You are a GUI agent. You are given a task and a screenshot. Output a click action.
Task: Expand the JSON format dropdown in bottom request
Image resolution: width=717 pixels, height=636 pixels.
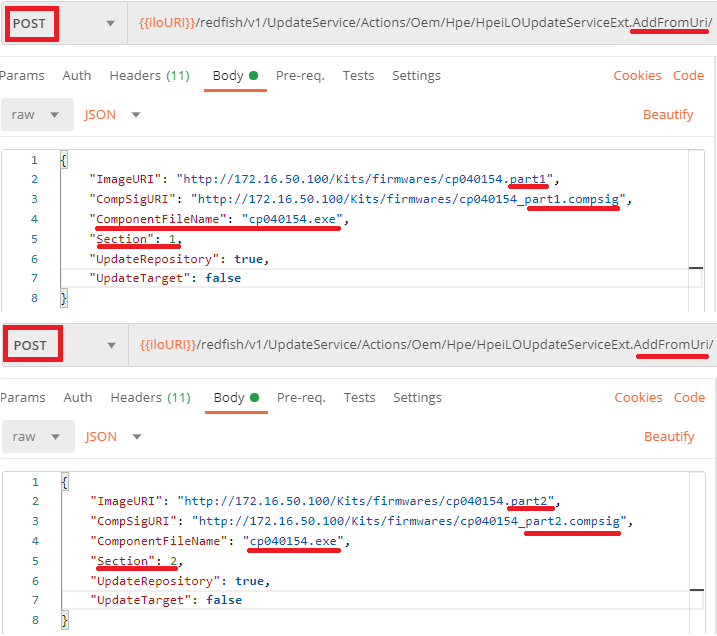coord(112,437)
